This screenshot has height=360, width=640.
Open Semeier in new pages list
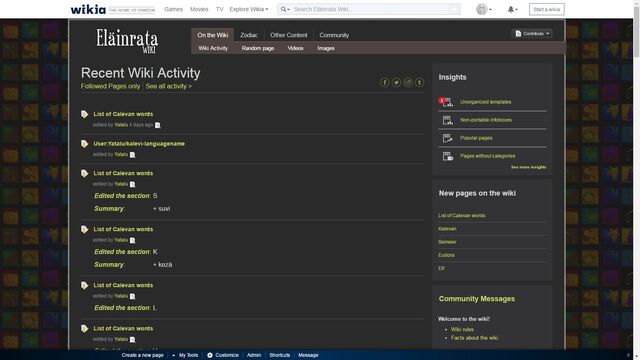click(447, 242)
